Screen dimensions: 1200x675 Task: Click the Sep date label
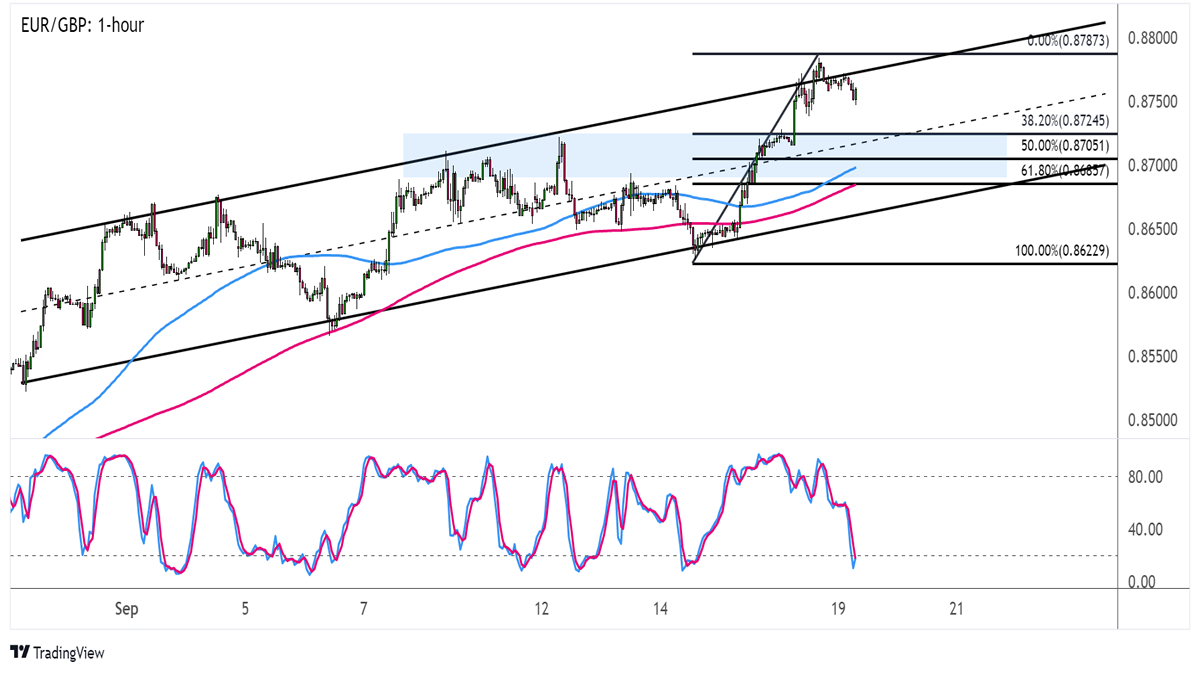(126, 608)
